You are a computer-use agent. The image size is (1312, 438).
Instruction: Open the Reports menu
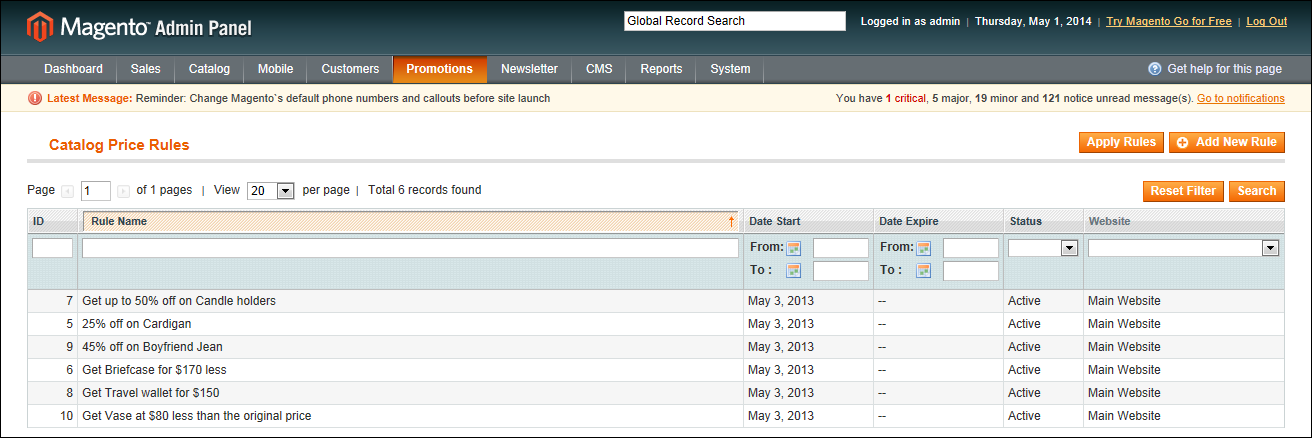661,69
